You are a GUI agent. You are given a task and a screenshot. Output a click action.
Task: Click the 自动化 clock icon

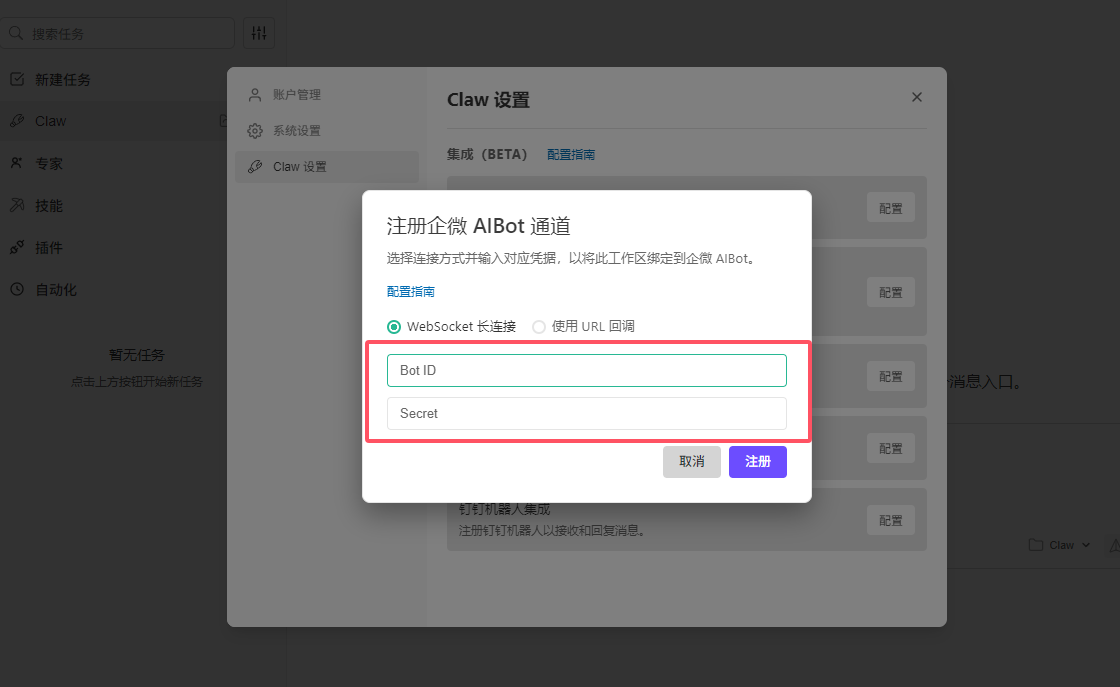coord(17,289)
